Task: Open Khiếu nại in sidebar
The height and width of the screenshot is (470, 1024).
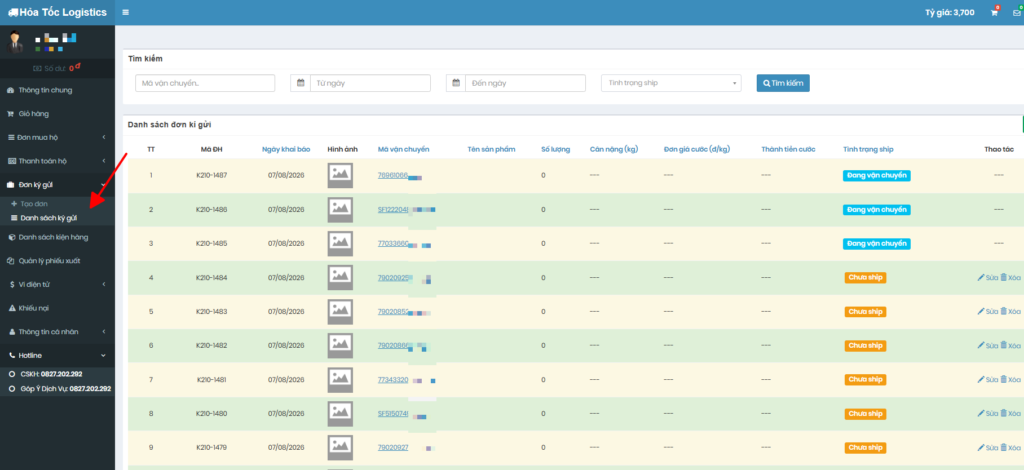Action: pos(57,307)
